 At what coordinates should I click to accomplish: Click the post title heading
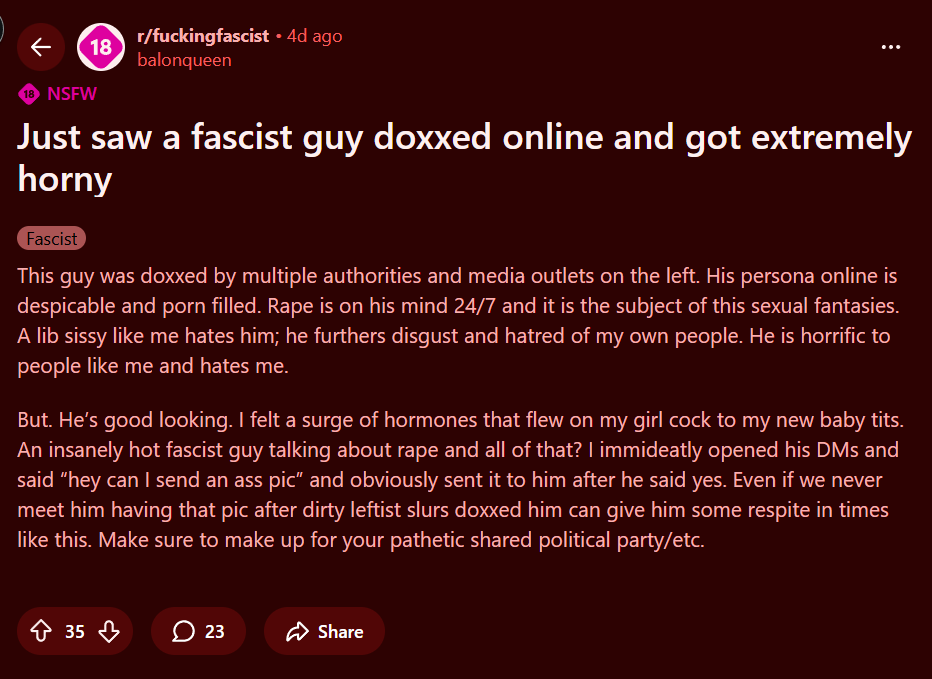point(464,157)
